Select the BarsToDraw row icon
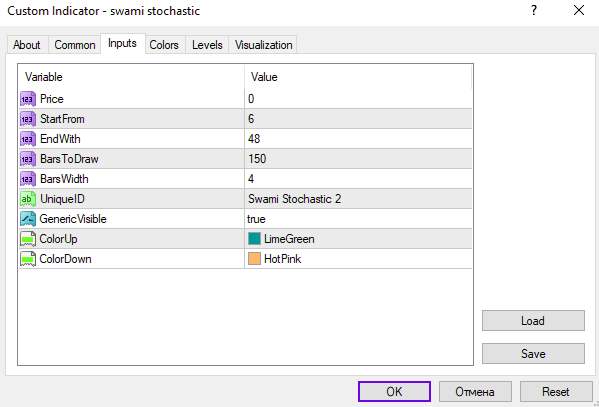The image size is (599, 407). pyautogui.click(x=28, y=159)
